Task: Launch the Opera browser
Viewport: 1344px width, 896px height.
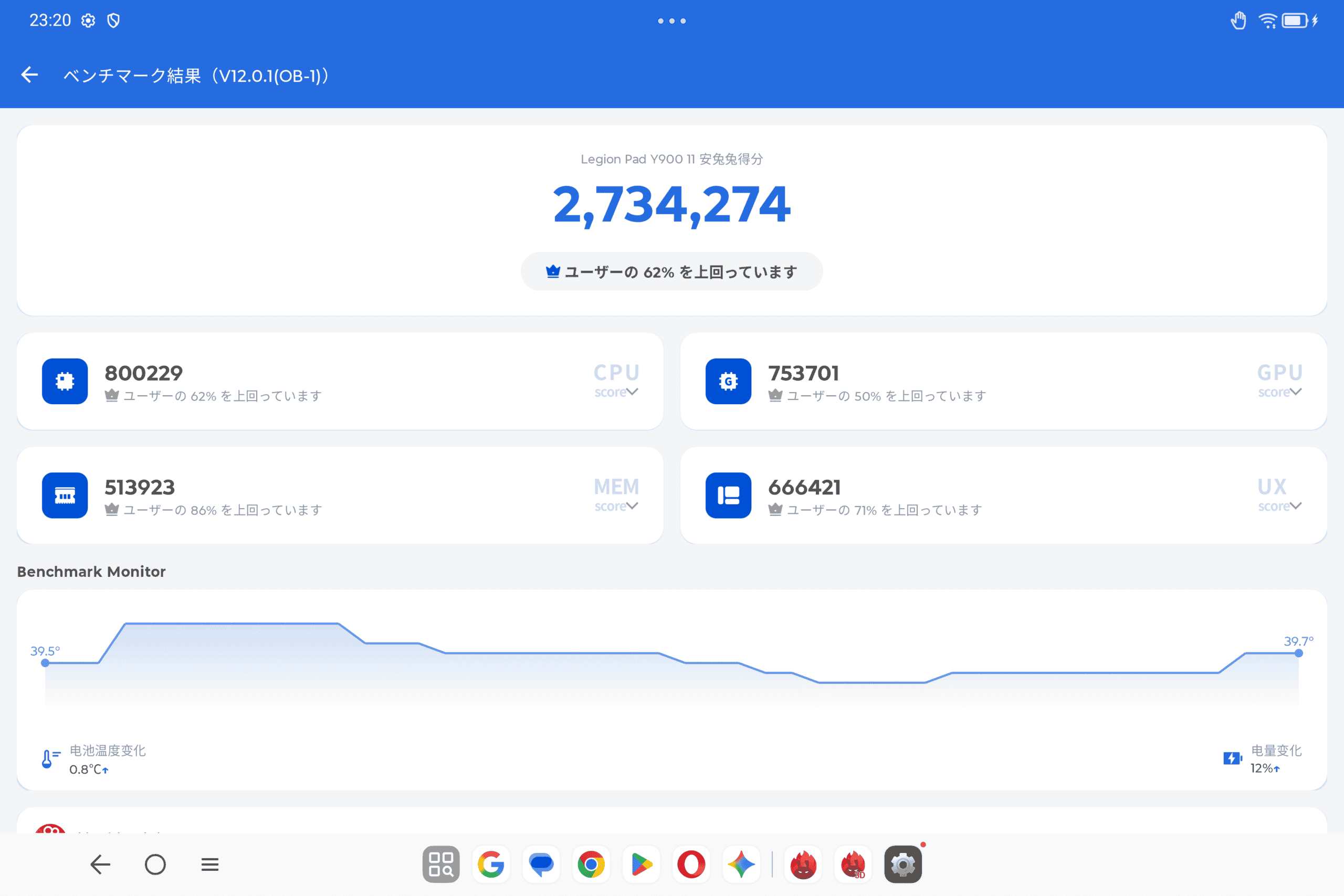Action: [x=691, y=864]
